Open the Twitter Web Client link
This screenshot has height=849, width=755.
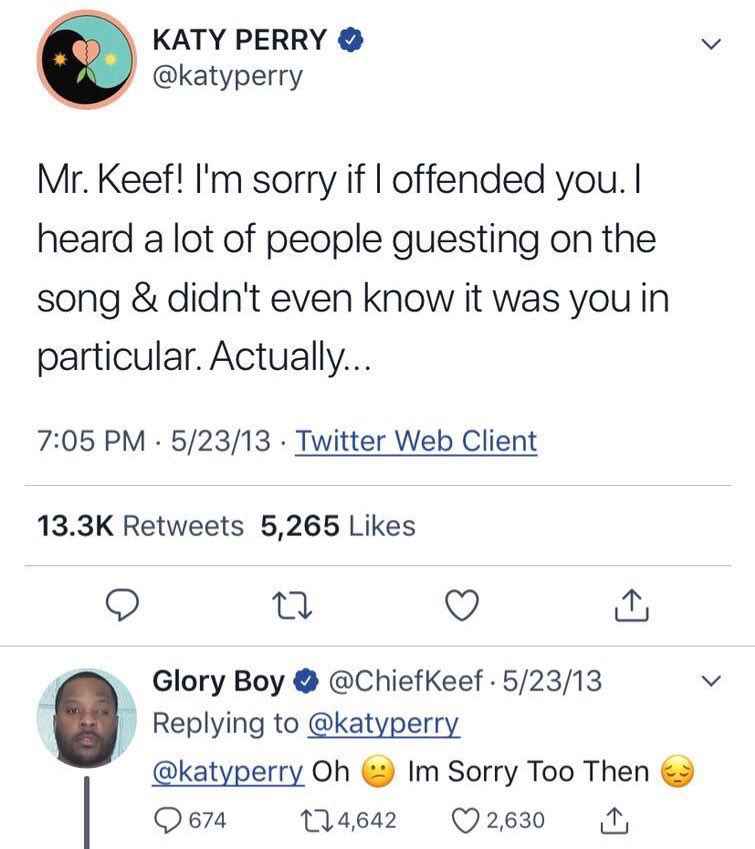(417, 441)
